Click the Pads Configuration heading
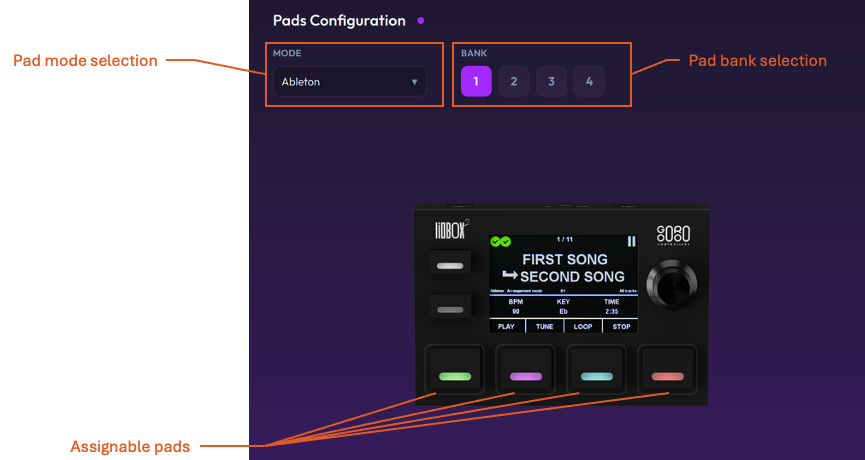The height and width of the screenshot is (460, 865). pos(339,21)
